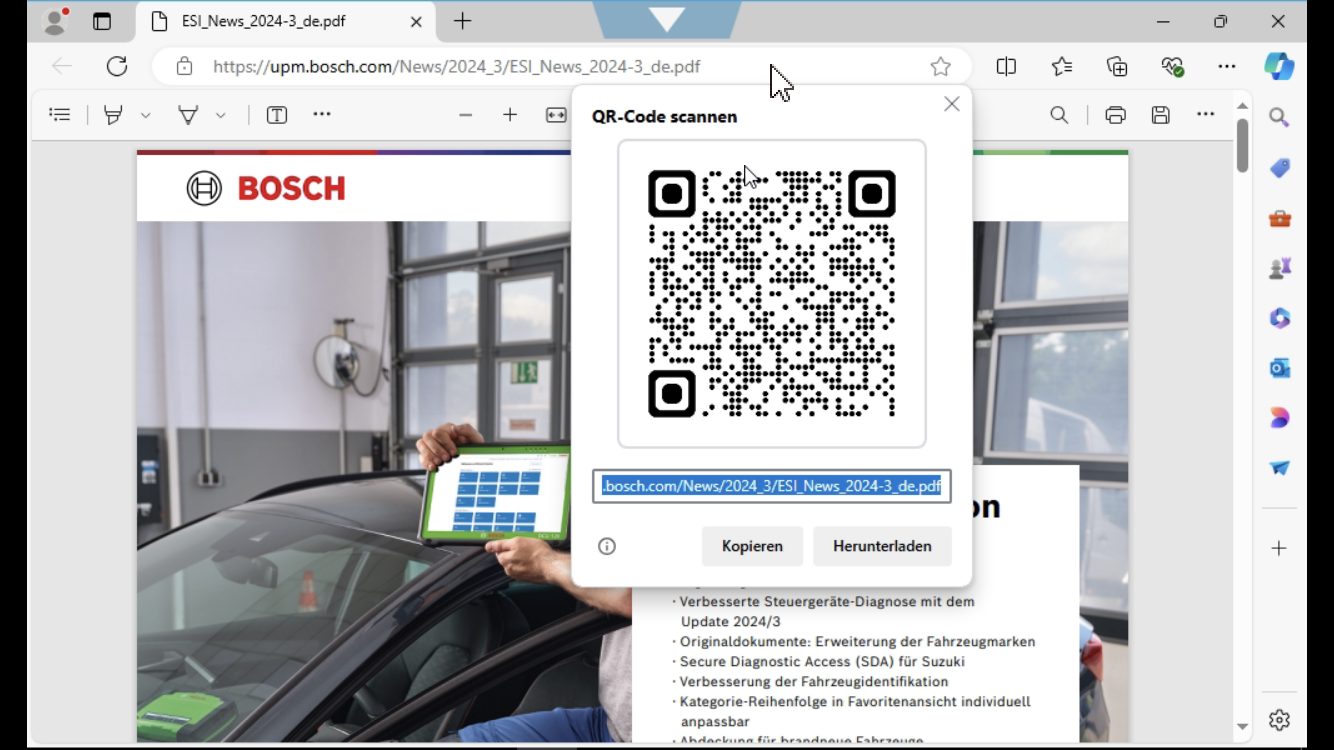Search in the PDF document
Screen dimensions: 1334x750
click(x=1059, y=115)
